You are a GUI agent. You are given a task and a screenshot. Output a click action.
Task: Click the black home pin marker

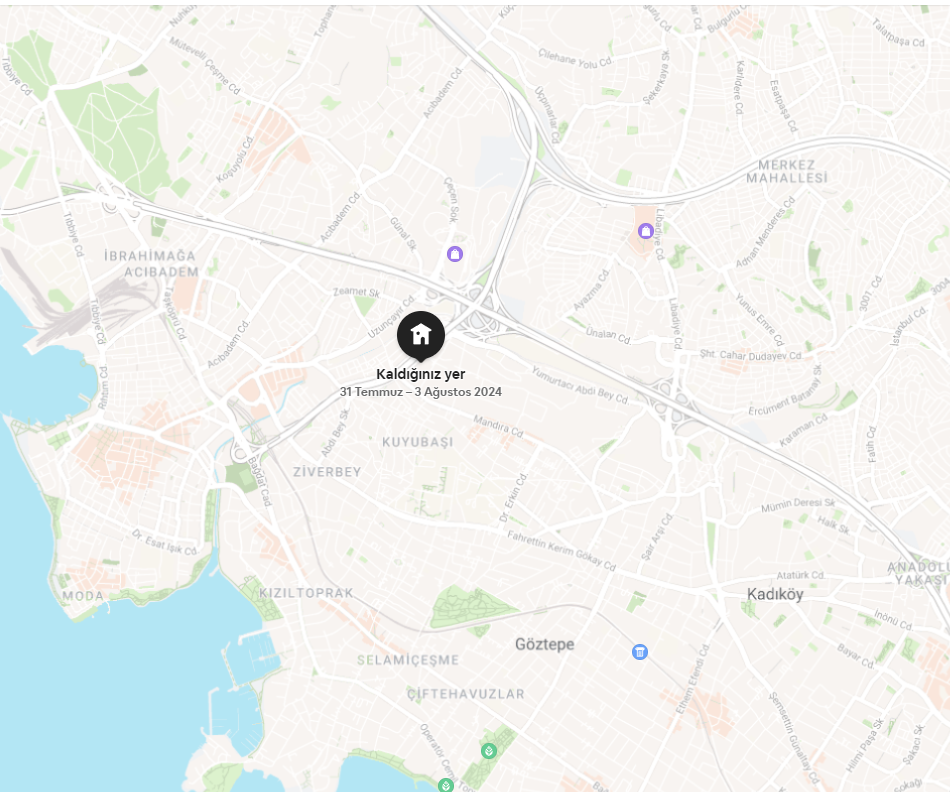421,336
